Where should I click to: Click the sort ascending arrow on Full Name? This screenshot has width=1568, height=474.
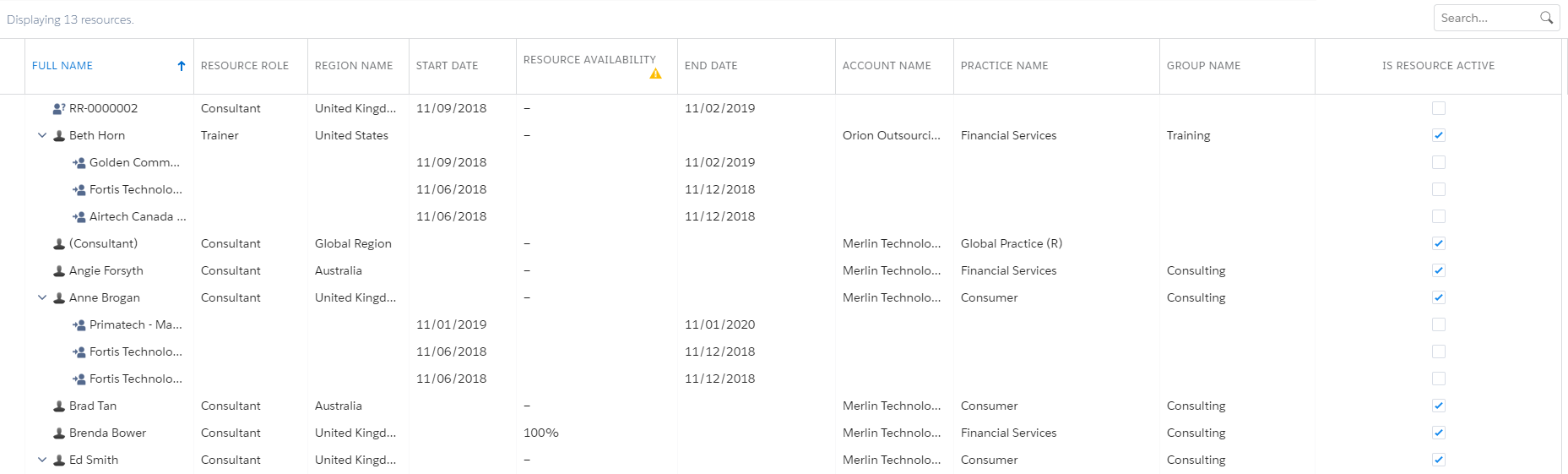[x=181, y=66]
